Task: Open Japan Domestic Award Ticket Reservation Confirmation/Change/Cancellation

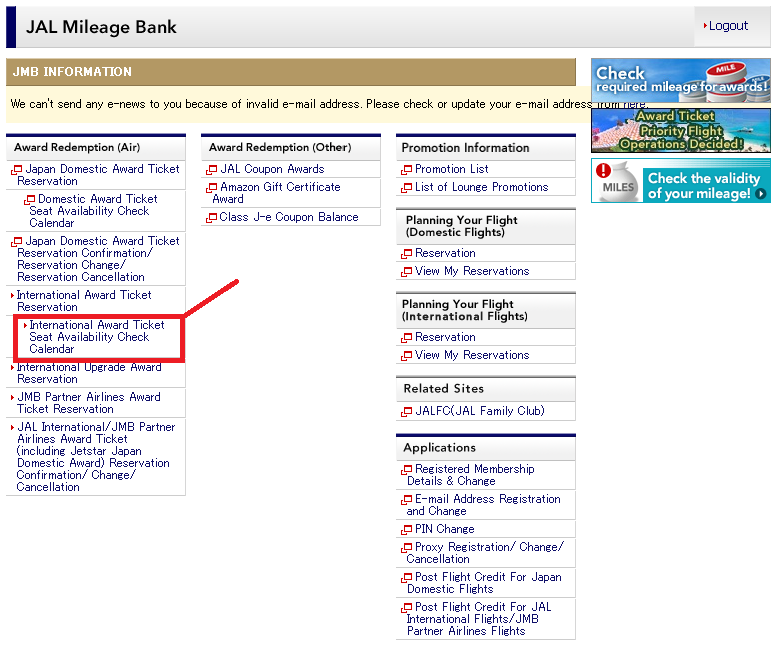Action: pos(98,259)
